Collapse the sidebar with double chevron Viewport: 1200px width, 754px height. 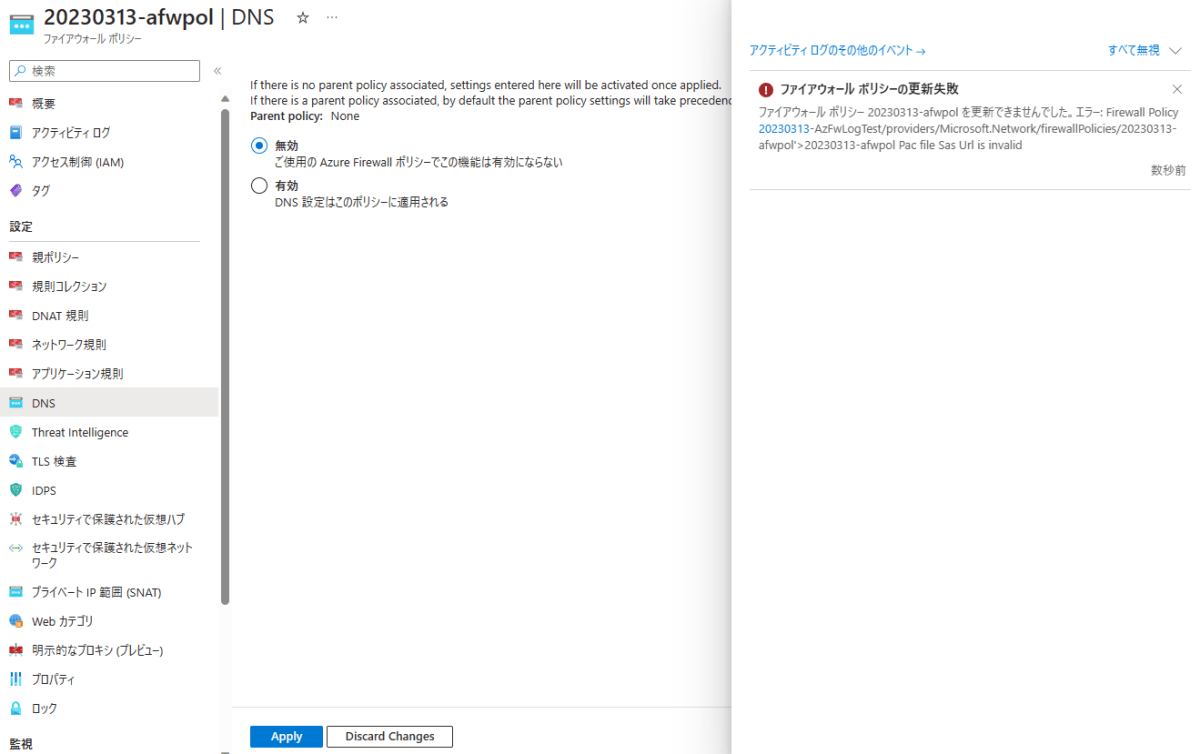pos(217,71)
